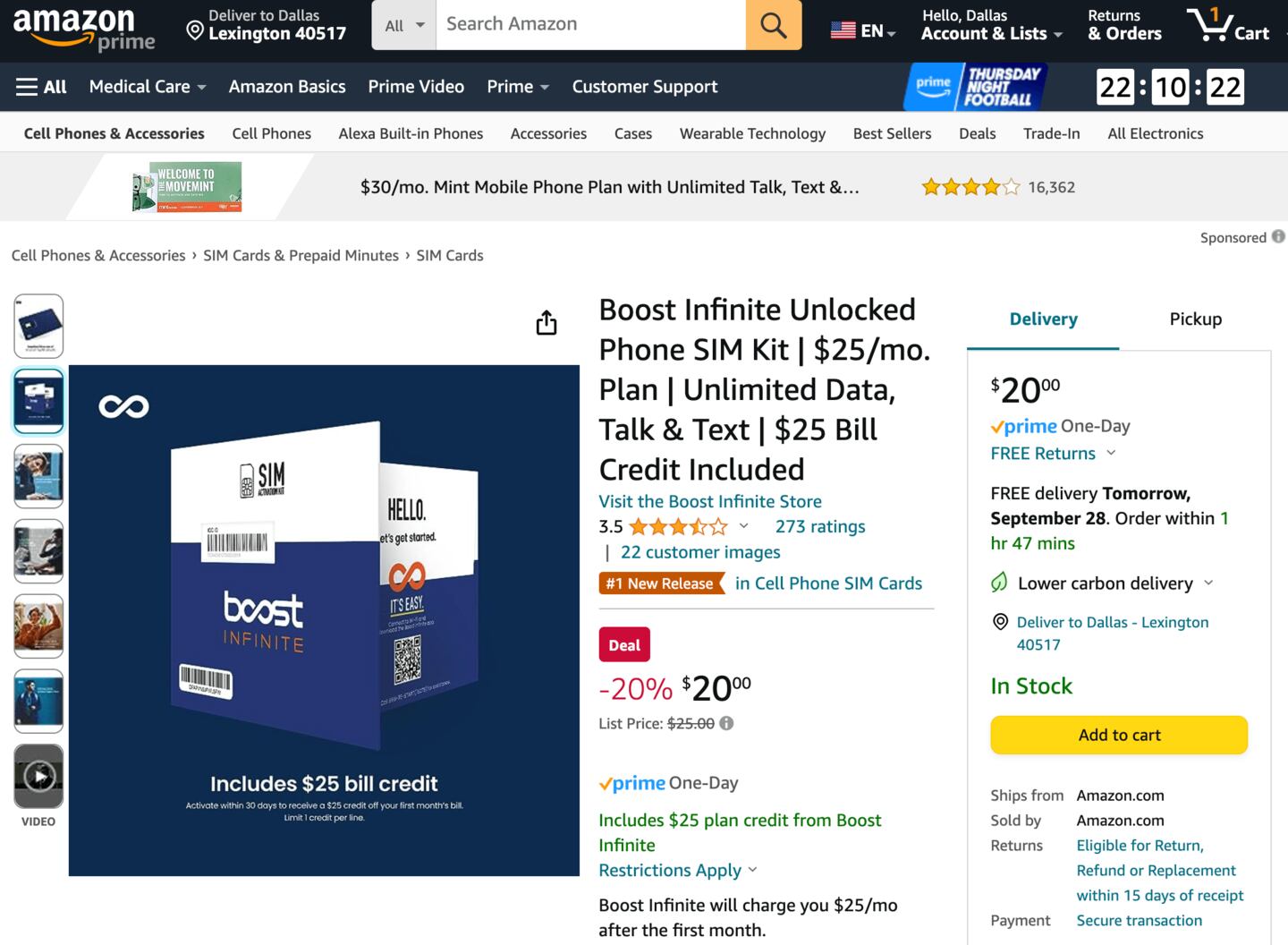Visit the Boost Infinite Store link
Viewport: 1288px width, 945px height.
coord(709,501)
